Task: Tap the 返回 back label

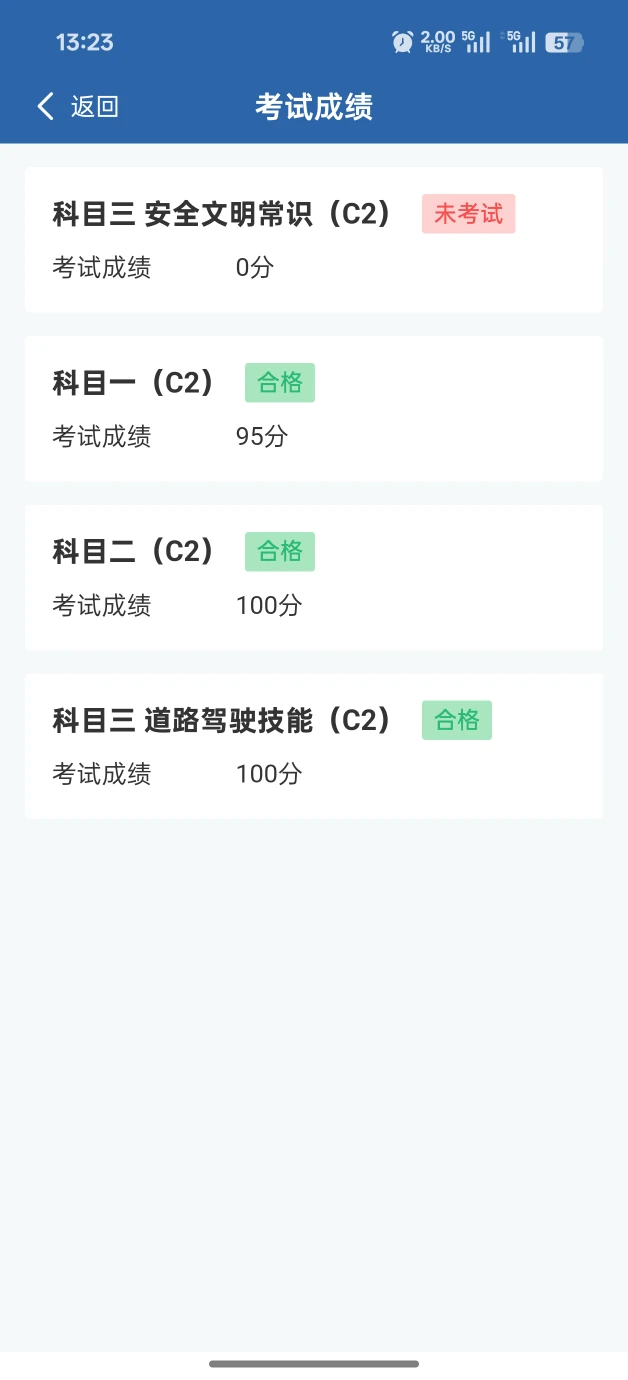Action: (95, 107)
